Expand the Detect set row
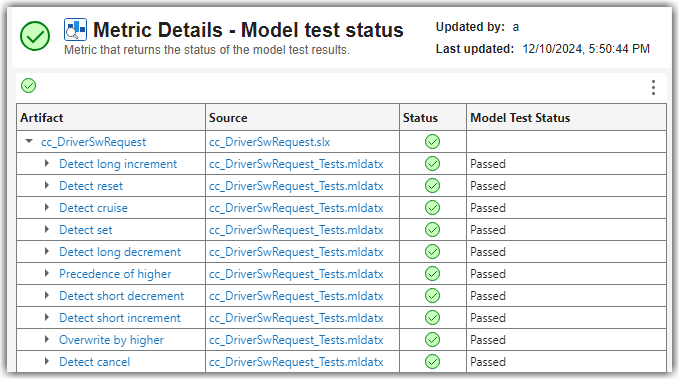 coord(47,229)
